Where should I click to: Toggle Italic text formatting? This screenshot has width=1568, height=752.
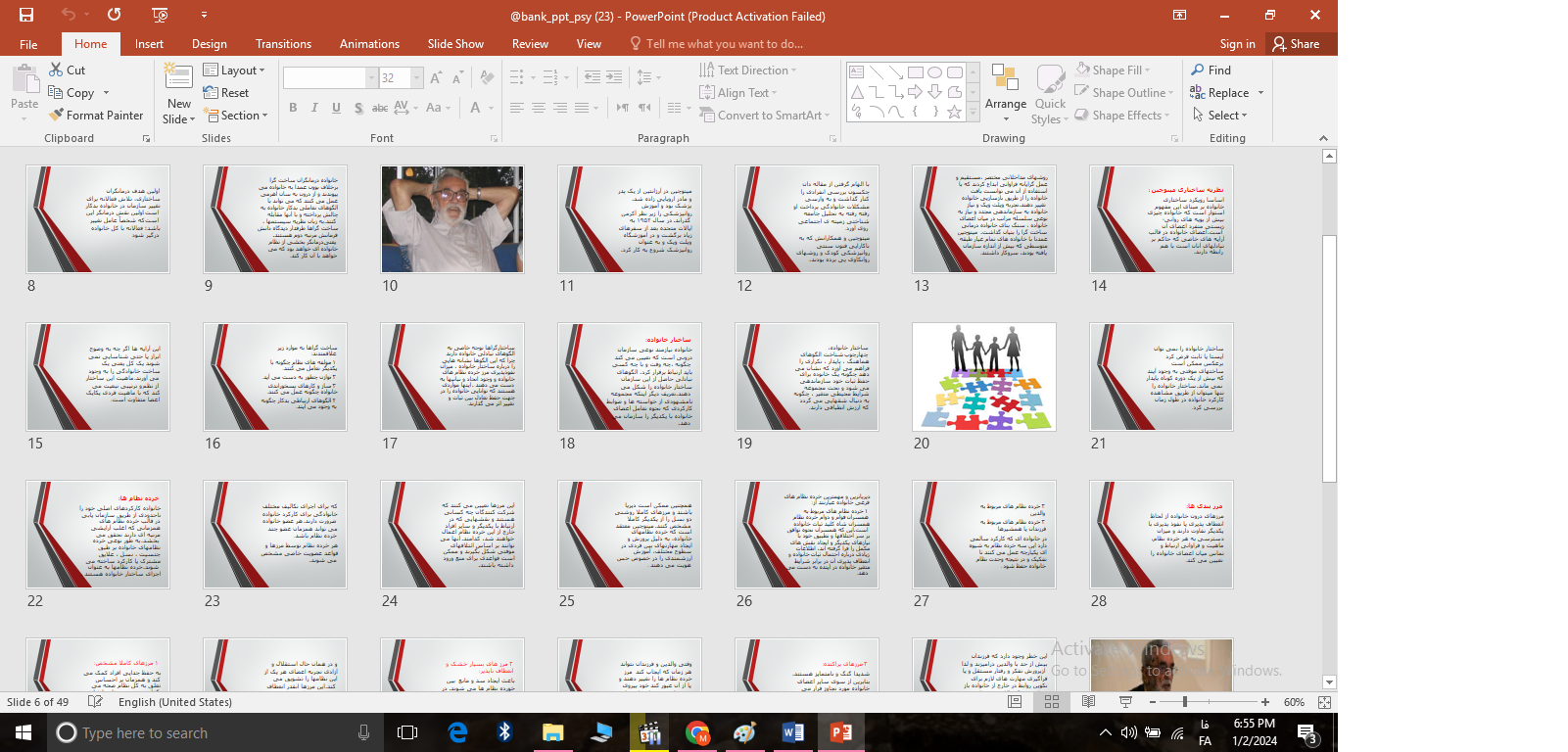click(314, 108)
